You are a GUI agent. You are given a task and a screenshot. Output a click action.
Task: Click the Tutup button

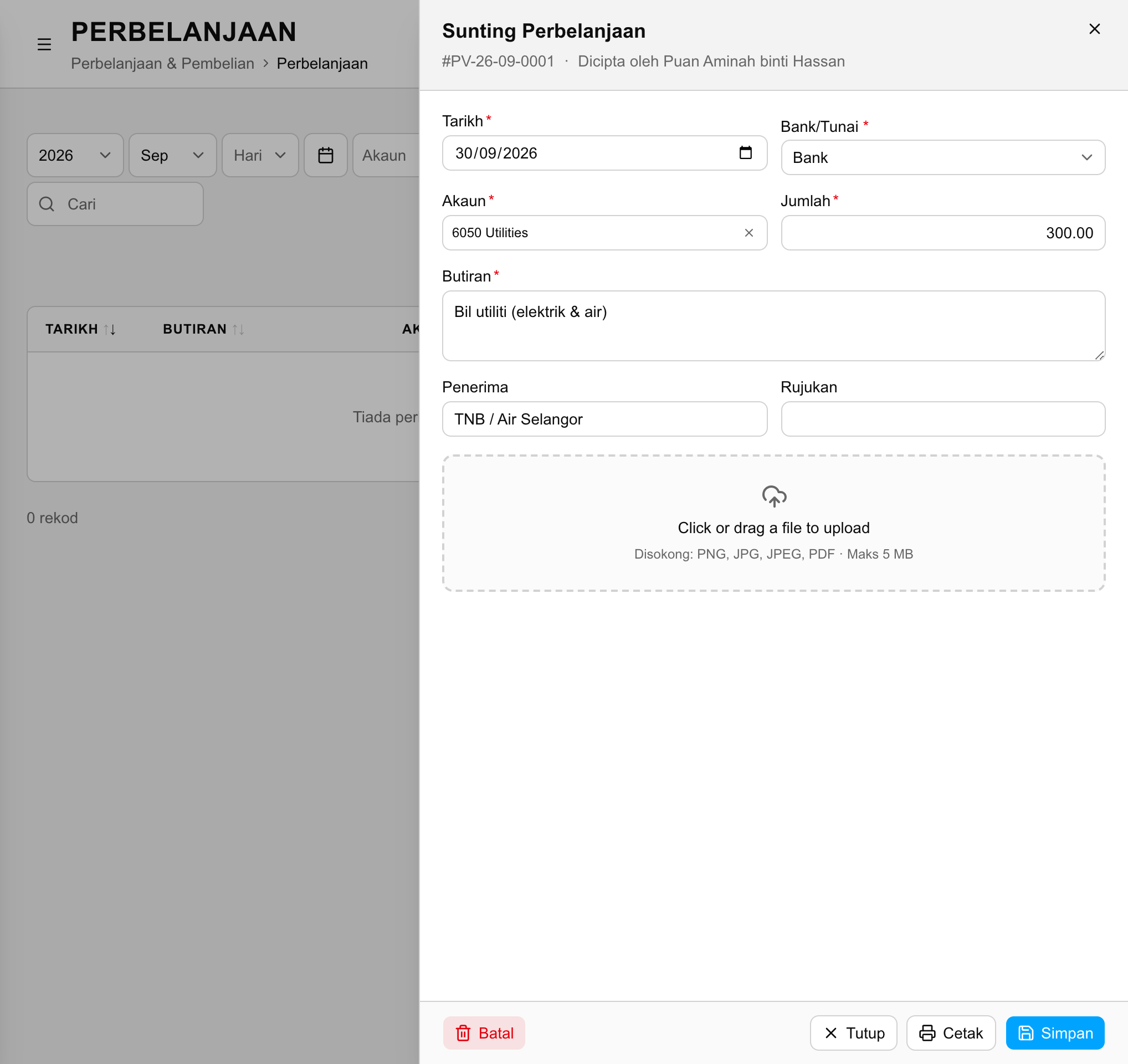(x=853, y=1033)
